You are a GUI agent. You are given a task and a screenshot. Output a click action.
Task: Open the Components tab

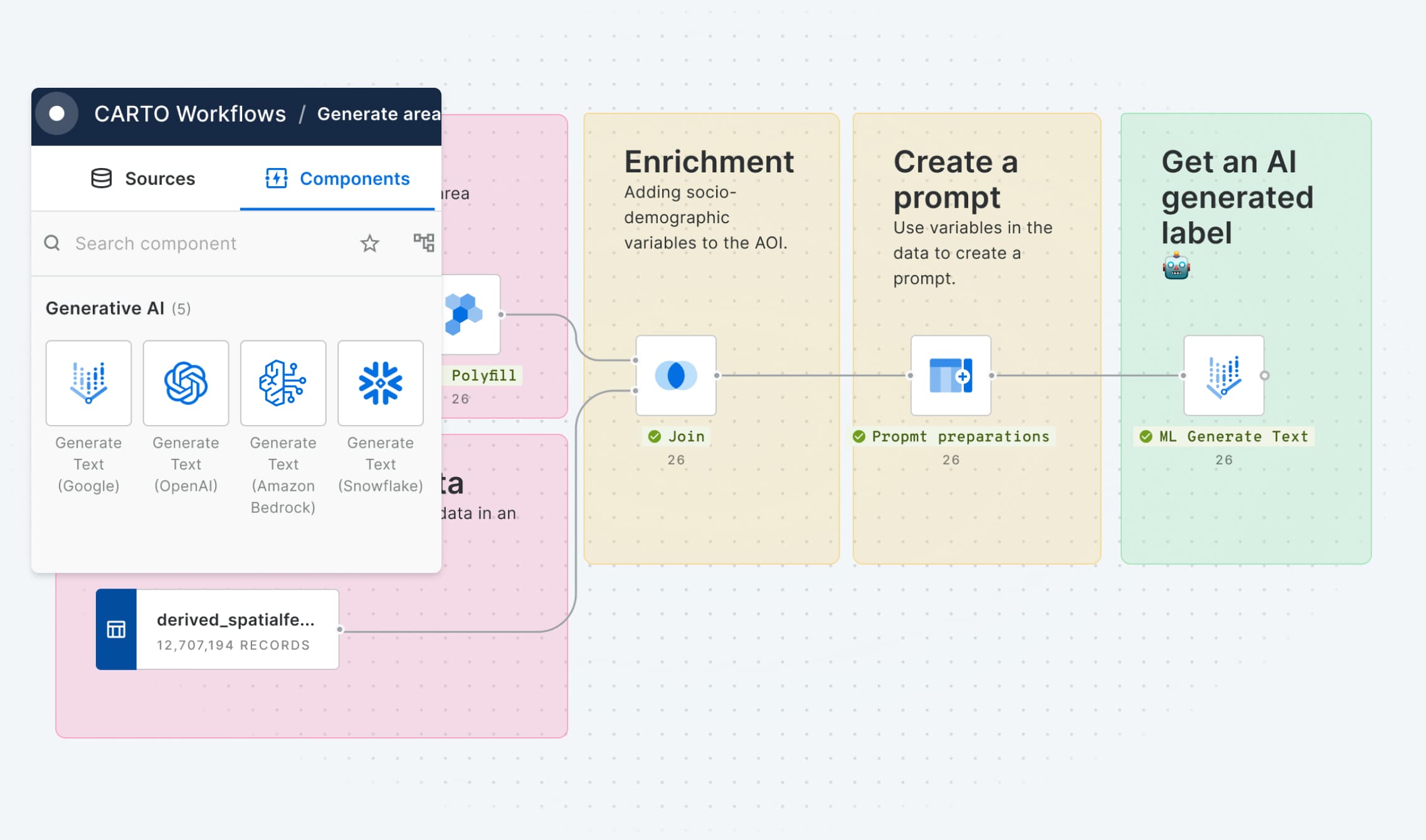pyautogui.click(x=337, y=179)
